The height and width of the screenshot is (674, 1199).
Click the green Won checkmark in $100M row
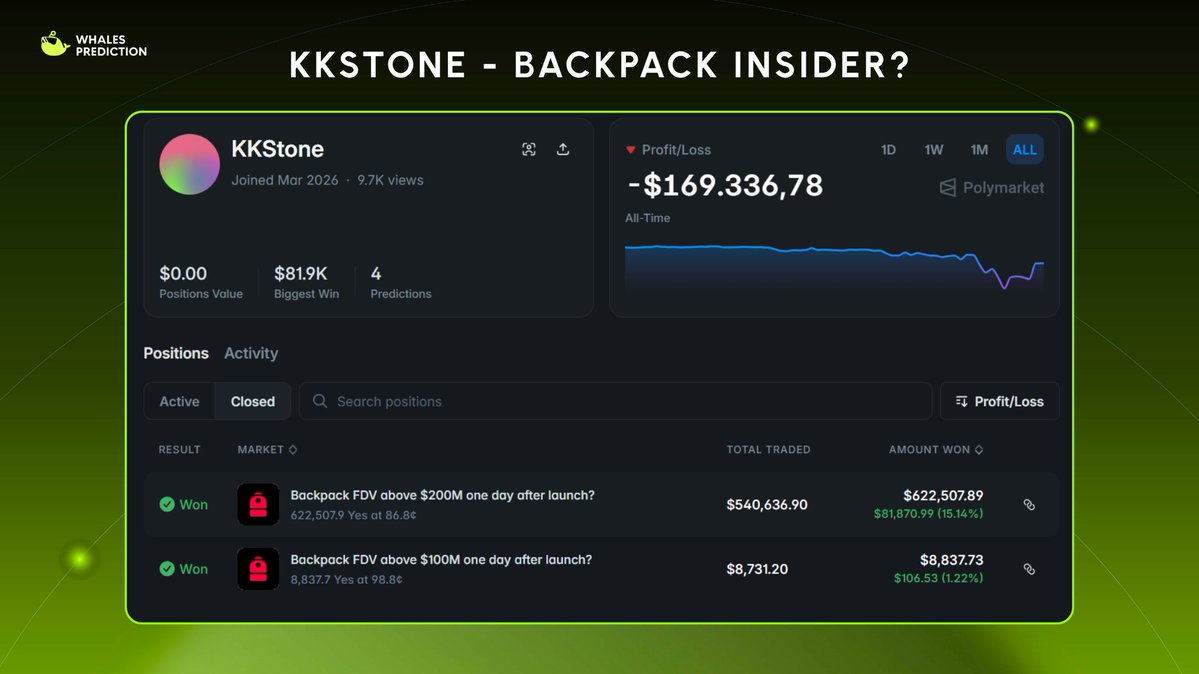(x=167, y=568)
